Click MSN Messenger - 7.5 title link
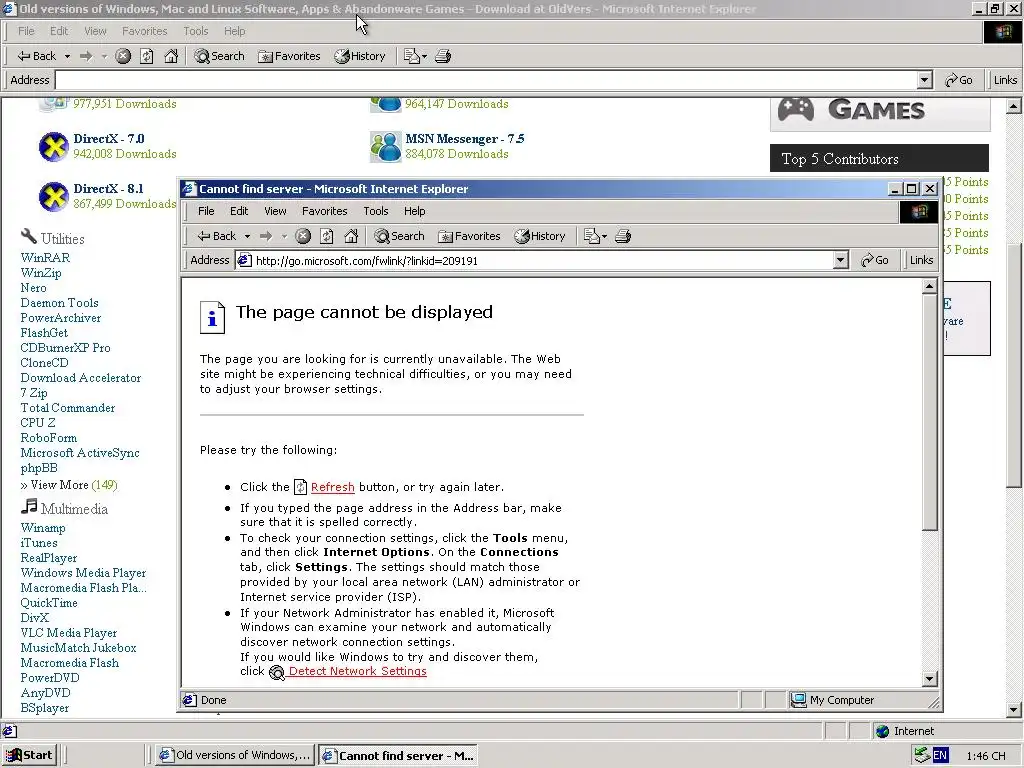Viewport: 1024px width, 768px height. point(464,139)
